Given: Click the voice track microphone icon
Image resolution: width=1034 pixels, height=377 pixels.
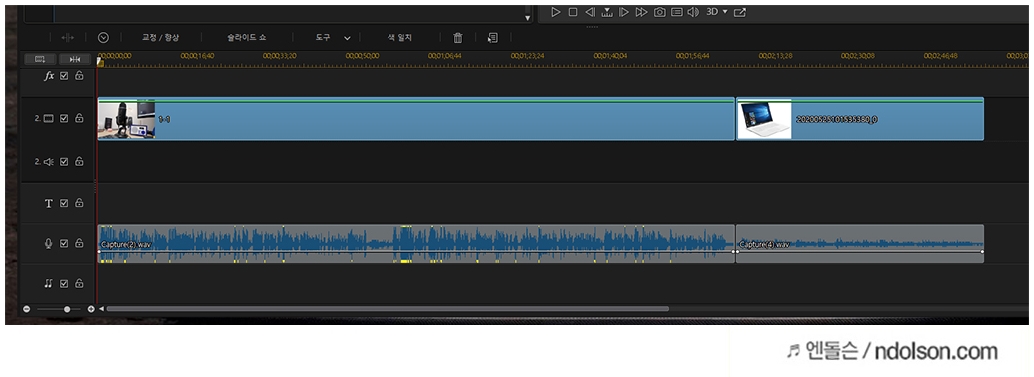Looking at the screenshot, I should point(48,243).
